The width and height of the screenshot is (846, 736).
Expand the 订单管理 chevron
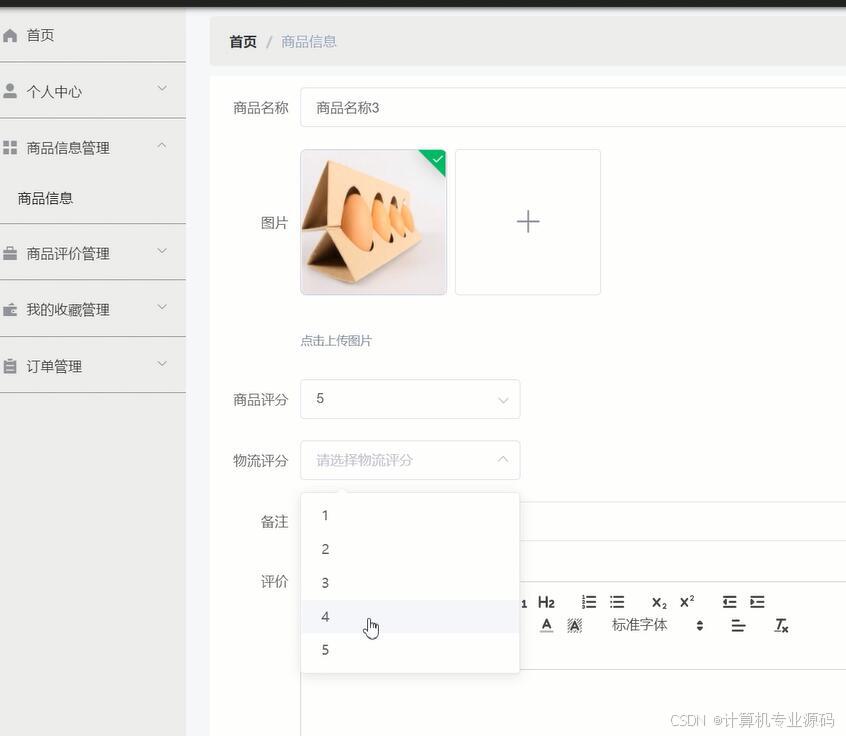point(162,364)
